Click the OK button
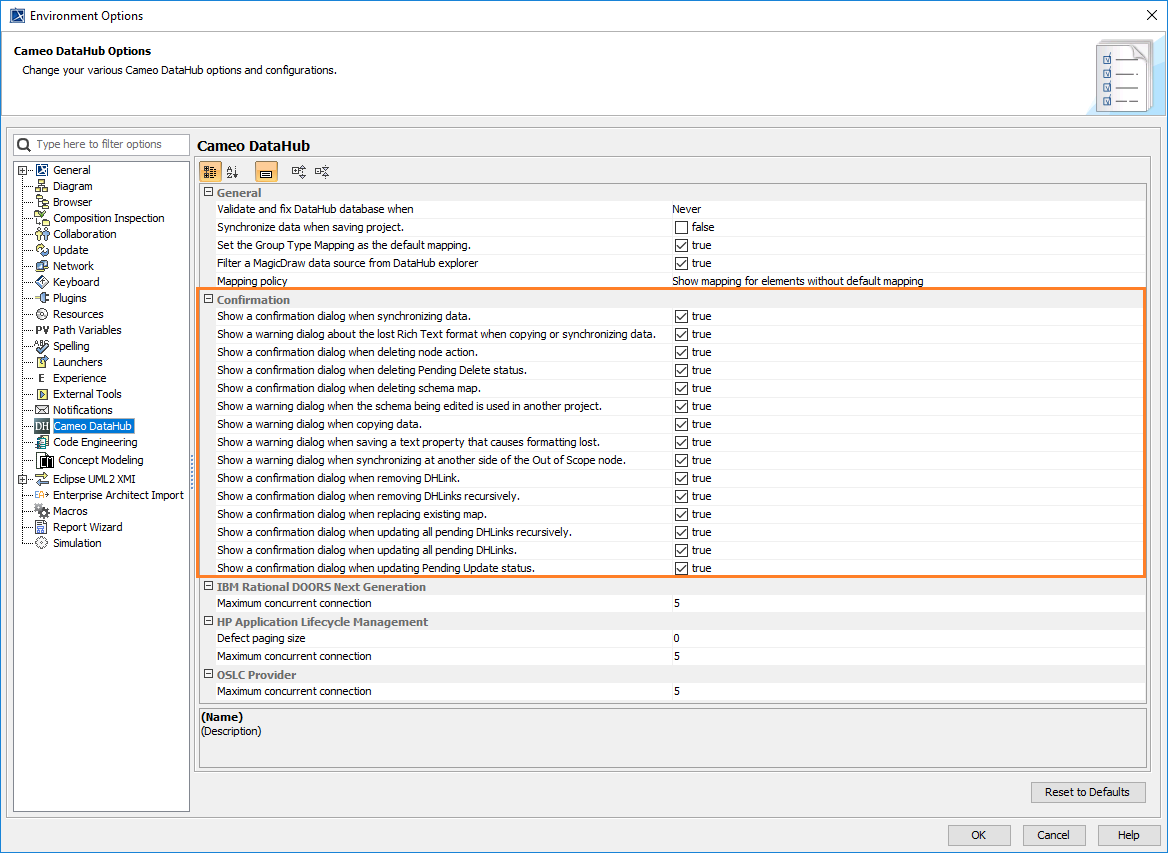The height and width of the screenshot is (853, 1168). (x=979, y=835)
